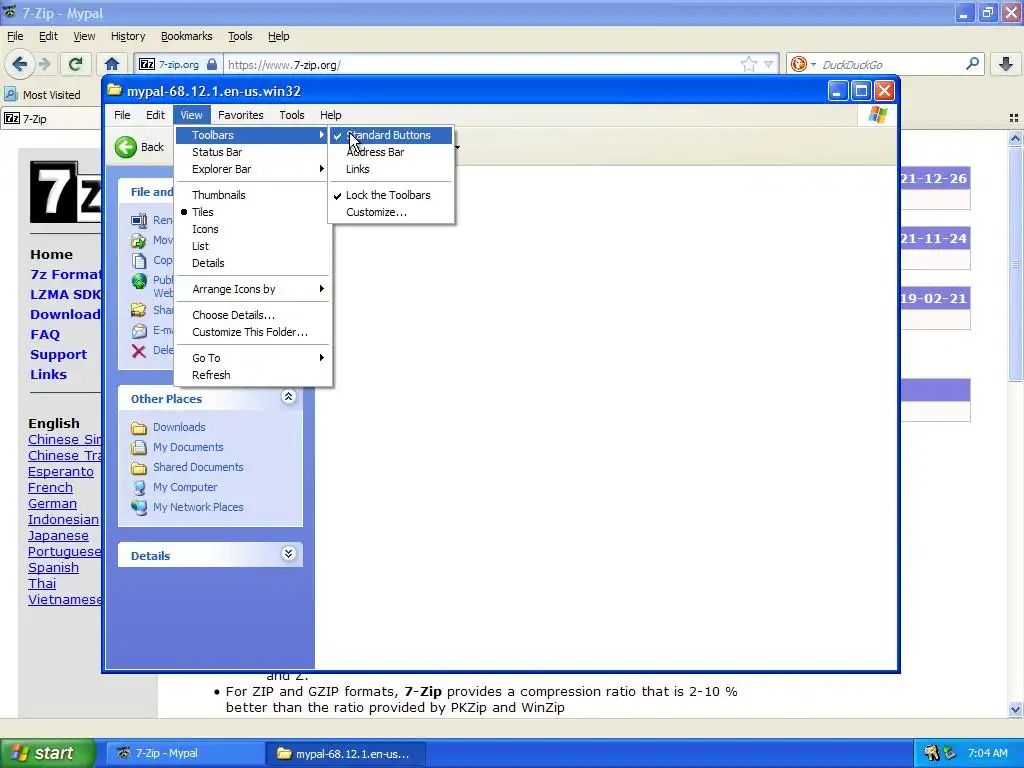Screen dimensions: 1024x768
Task: Go to Mypal home page icon
Action: point(112,64)
